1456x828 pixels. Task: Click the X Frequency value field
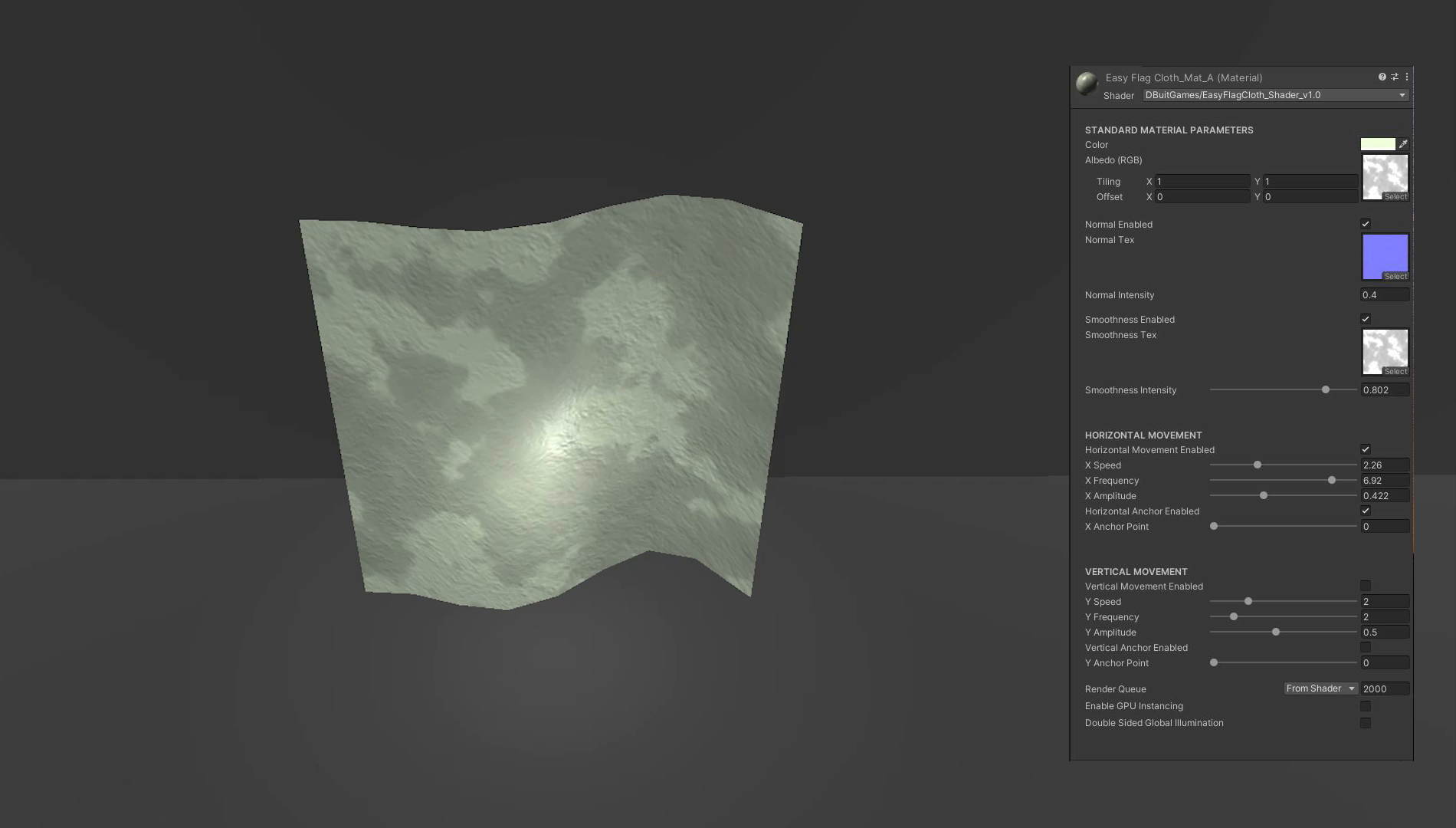coord(1385,481)
